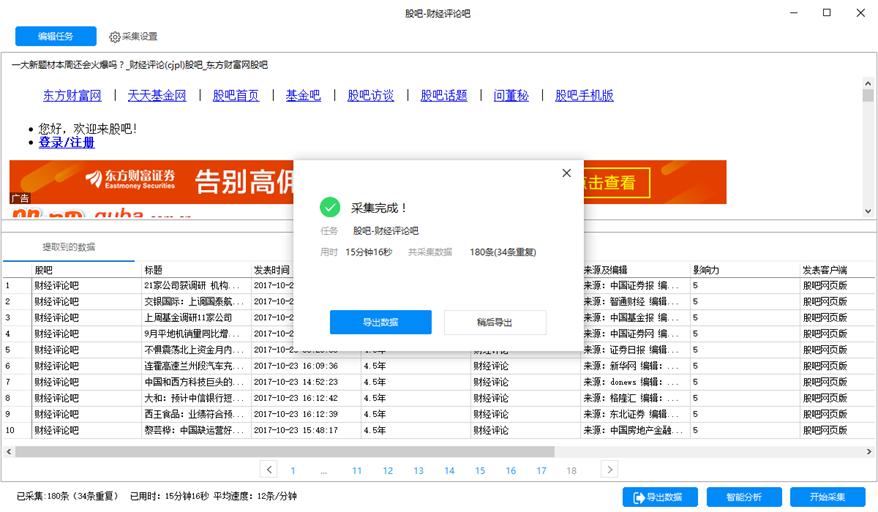Click the 编辑任务 button
This screenshot has height=512, width=878.
click(x=55, y=36)
